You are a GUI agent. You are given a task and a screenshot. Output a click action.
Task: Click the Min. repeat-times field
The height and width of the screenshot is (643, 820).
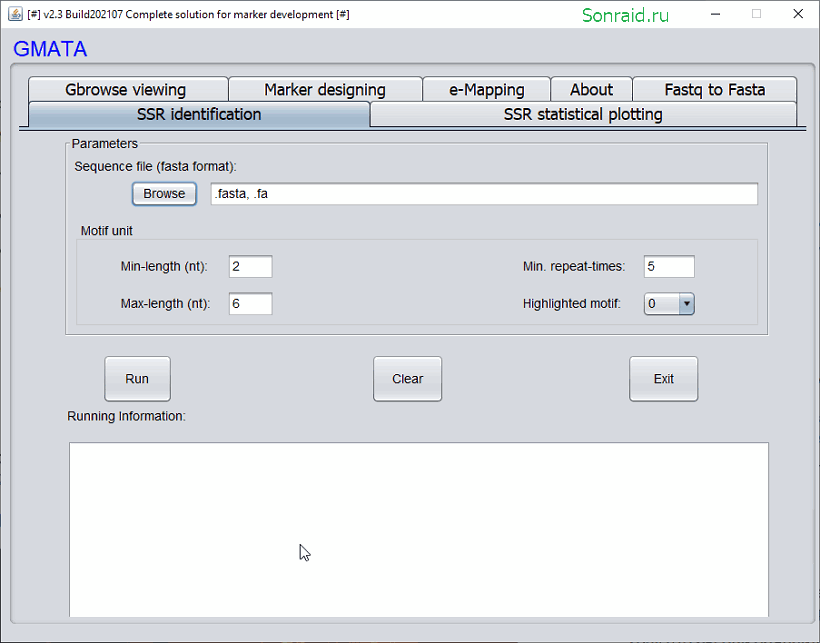tap(669, 267)
